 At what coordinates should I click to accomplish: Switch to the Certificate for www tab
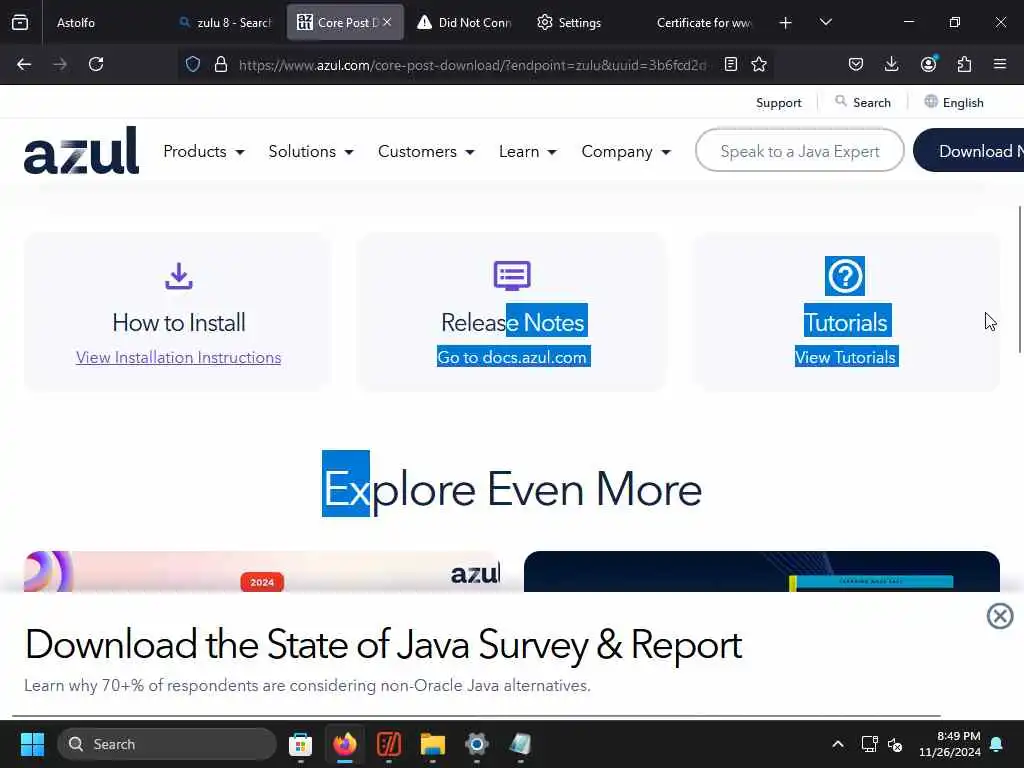click(x=704, y=22)
